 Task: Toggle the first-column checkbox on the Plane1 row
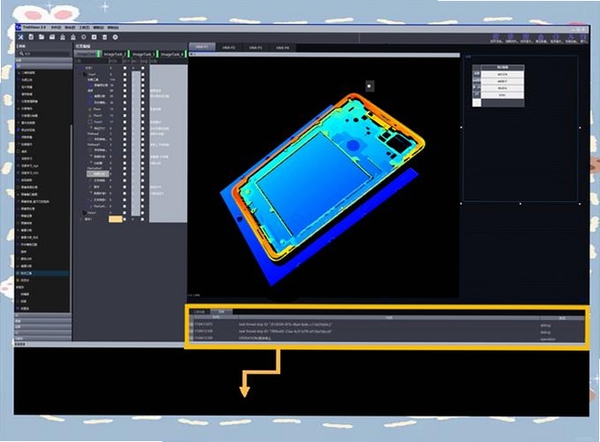[x=125, y=115]
